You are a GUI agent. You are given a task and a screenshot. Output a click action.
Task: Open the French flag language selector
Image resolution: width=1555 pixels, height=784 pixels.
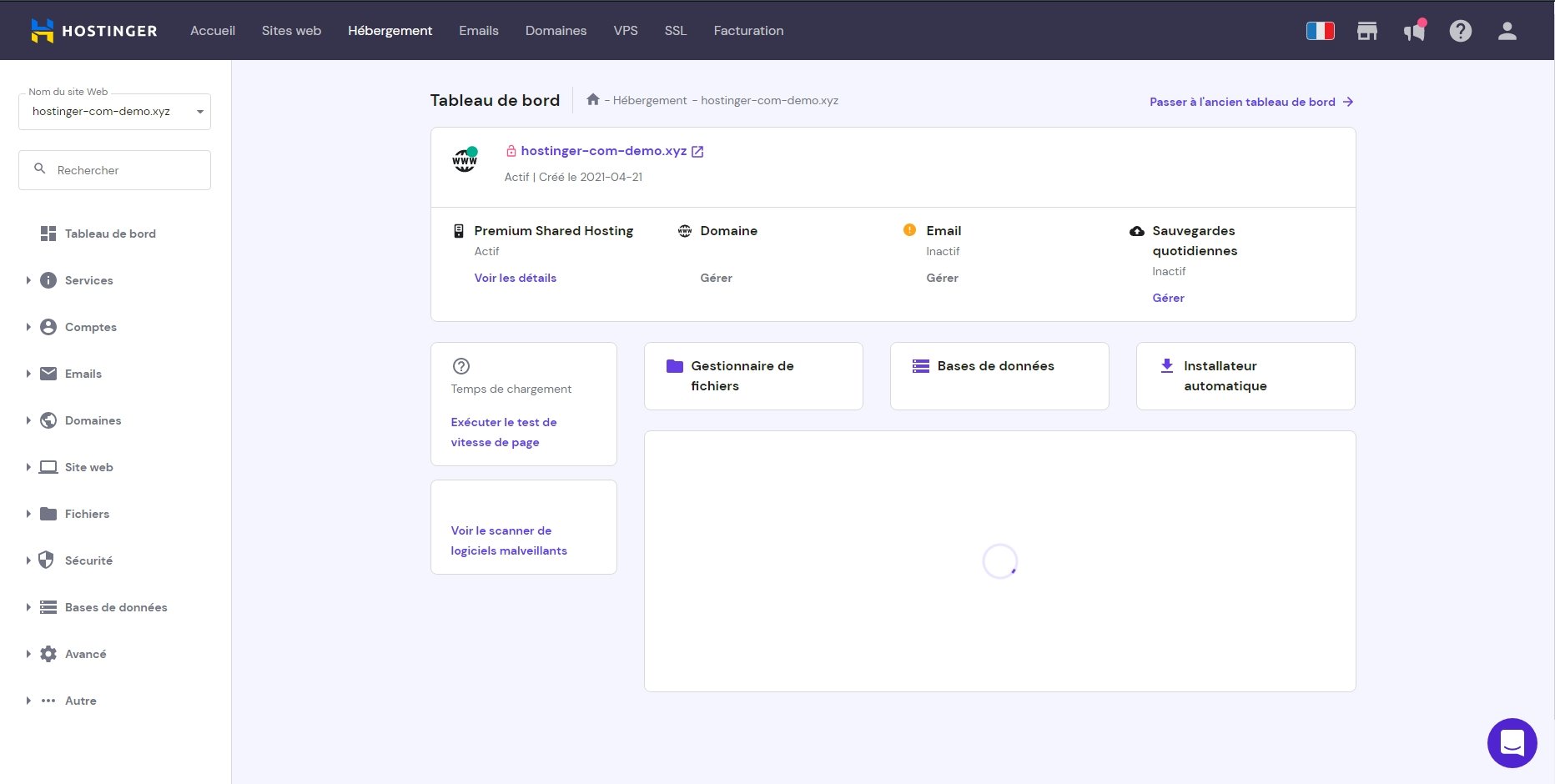point(1320,31)
